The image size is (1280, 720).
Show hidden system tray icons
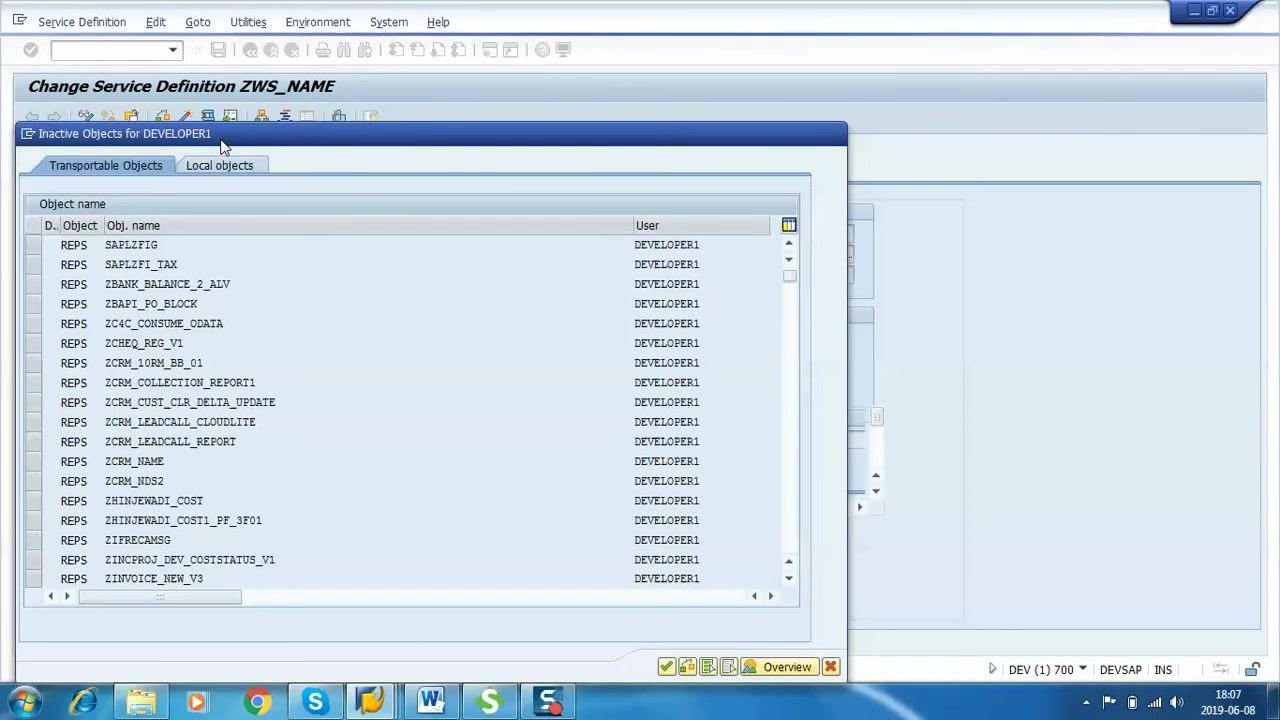1087,702
